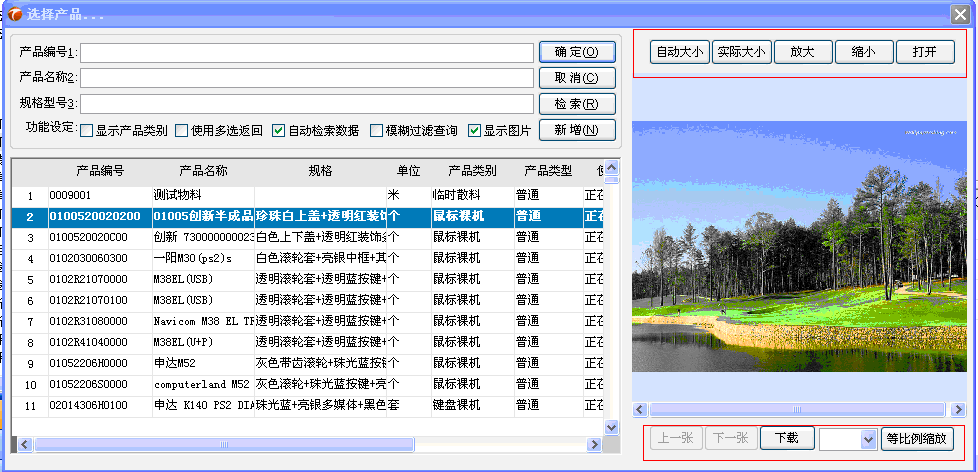Select 实际大小 actual size button
The height and width of the screenshot is (472, 978).
point(741,52)
